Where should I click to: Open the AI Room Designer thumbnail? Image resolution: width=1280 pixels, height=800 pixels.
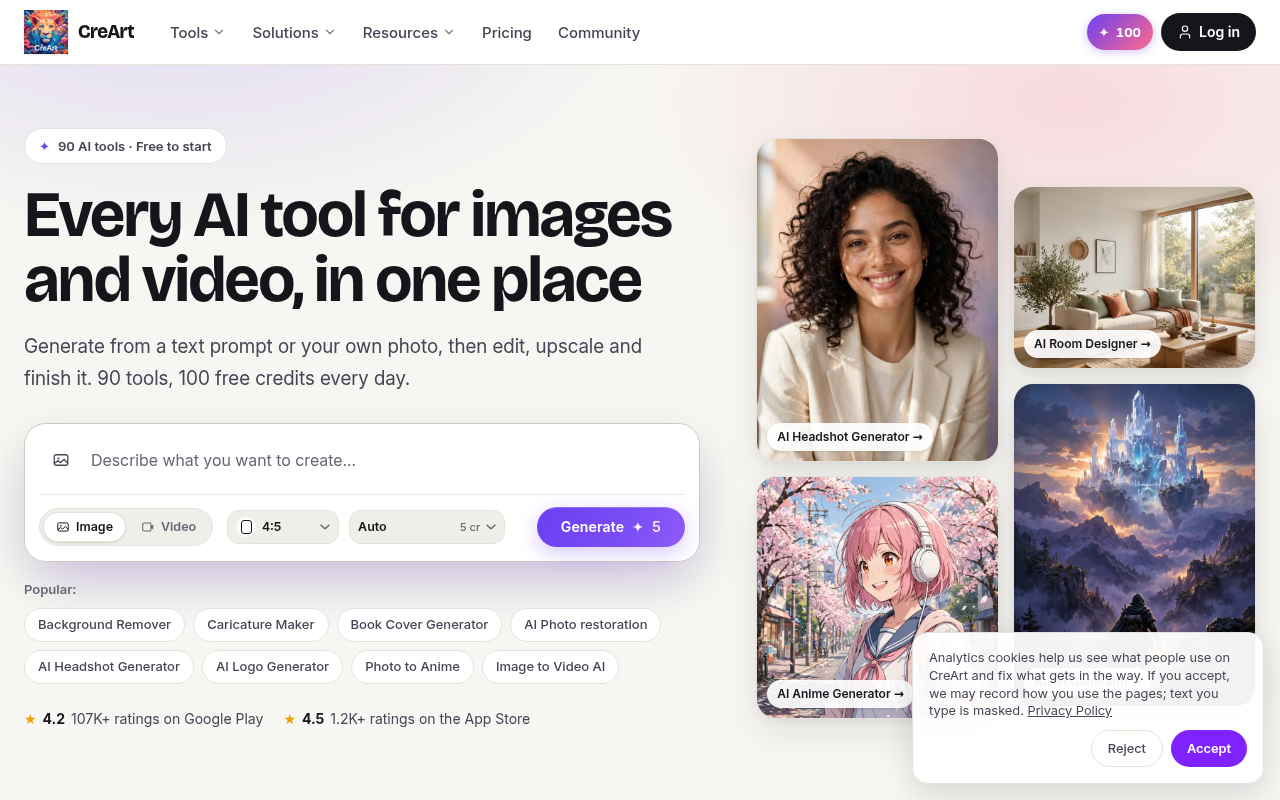[x=1134, y=277]
